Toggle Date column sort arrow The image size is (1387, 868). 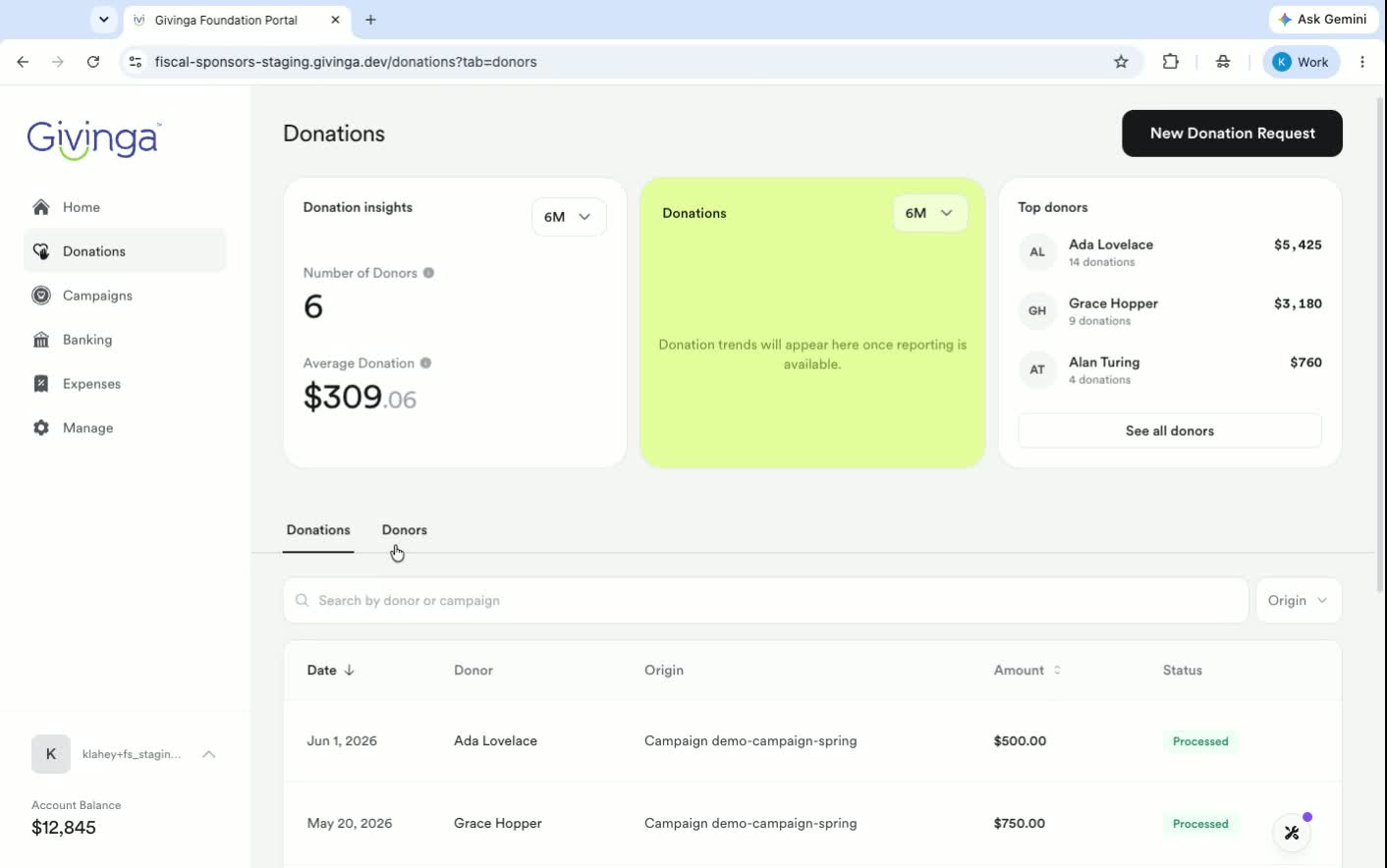pyautogui.click(x=349, y=671)
